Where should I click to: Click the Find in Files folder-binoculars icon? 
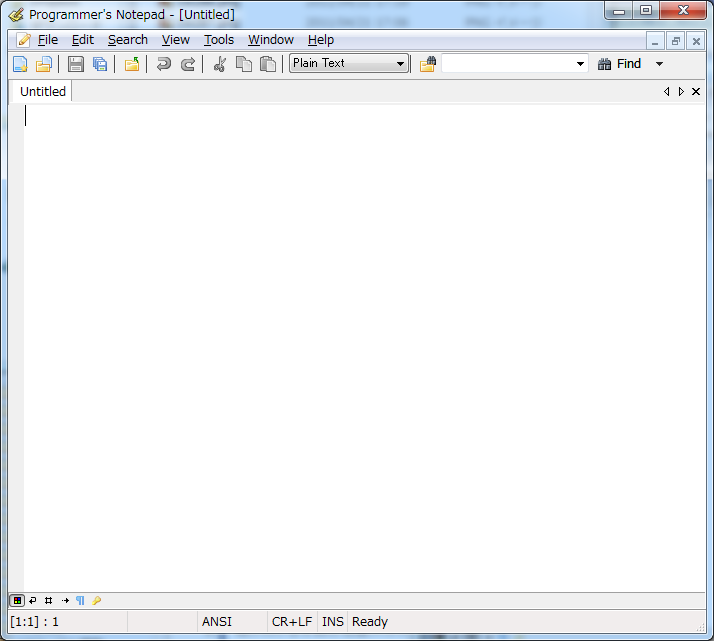(x=428, y=64)
